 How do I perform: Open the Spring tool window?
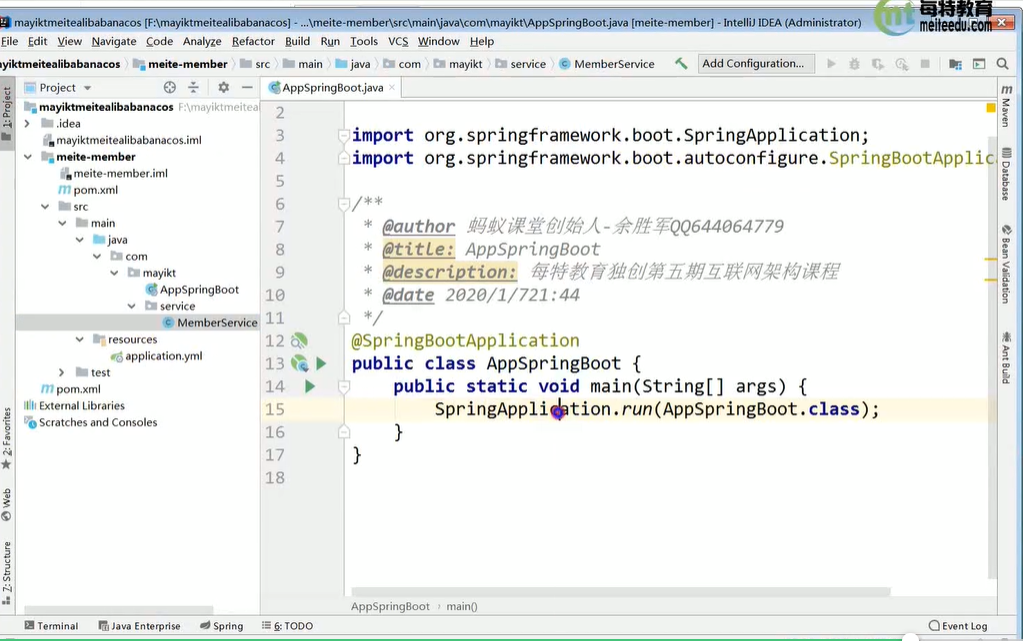(221, 626)
